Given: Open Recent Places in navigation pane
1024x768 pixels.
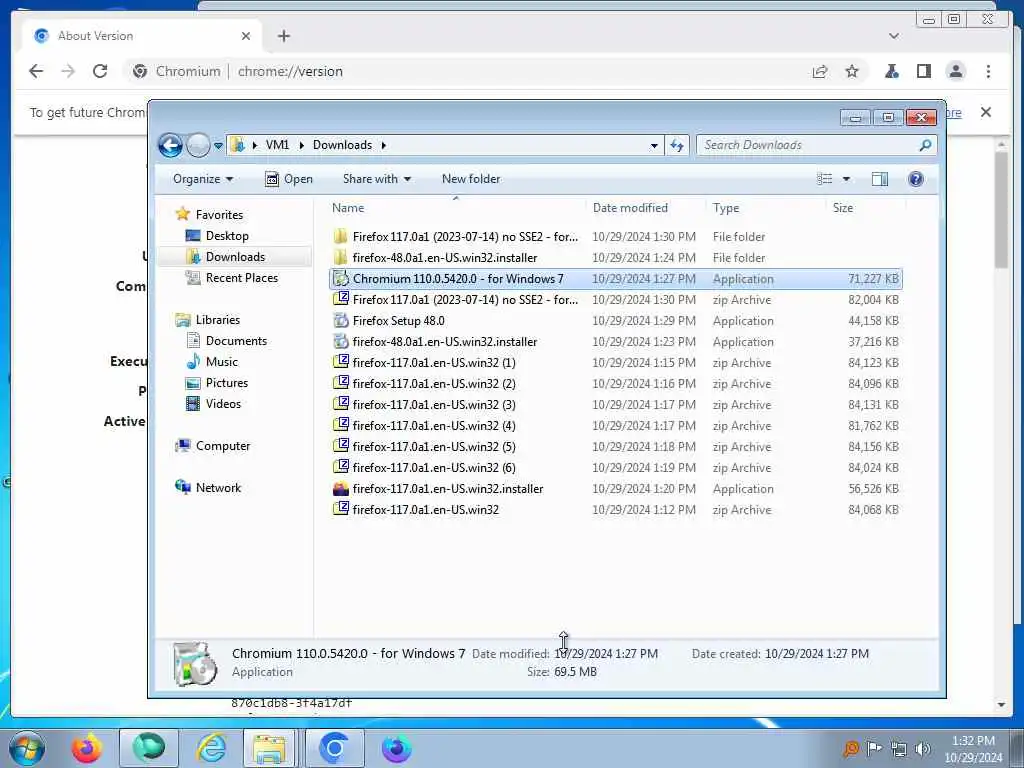Looking at the screenshot, I should [242, 278].
